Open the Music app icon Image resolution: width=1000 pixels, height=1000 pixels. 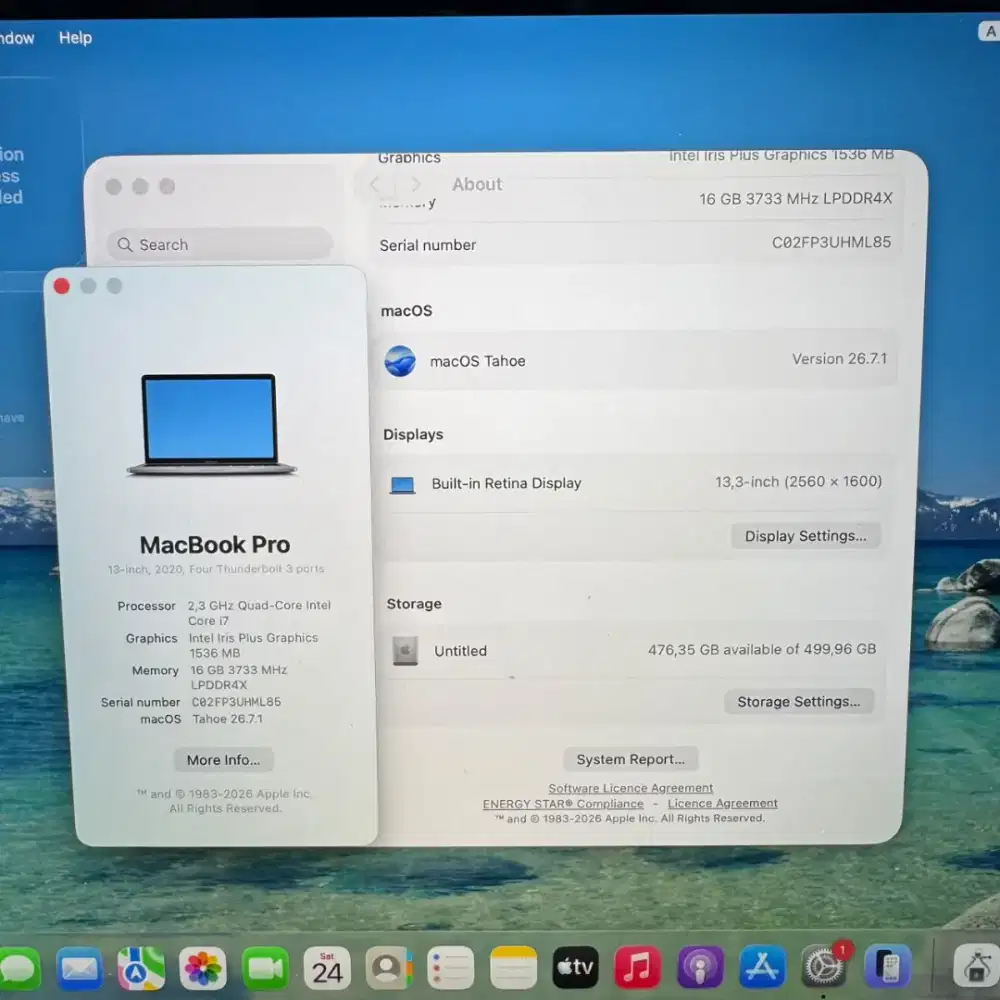pos(637,967)
